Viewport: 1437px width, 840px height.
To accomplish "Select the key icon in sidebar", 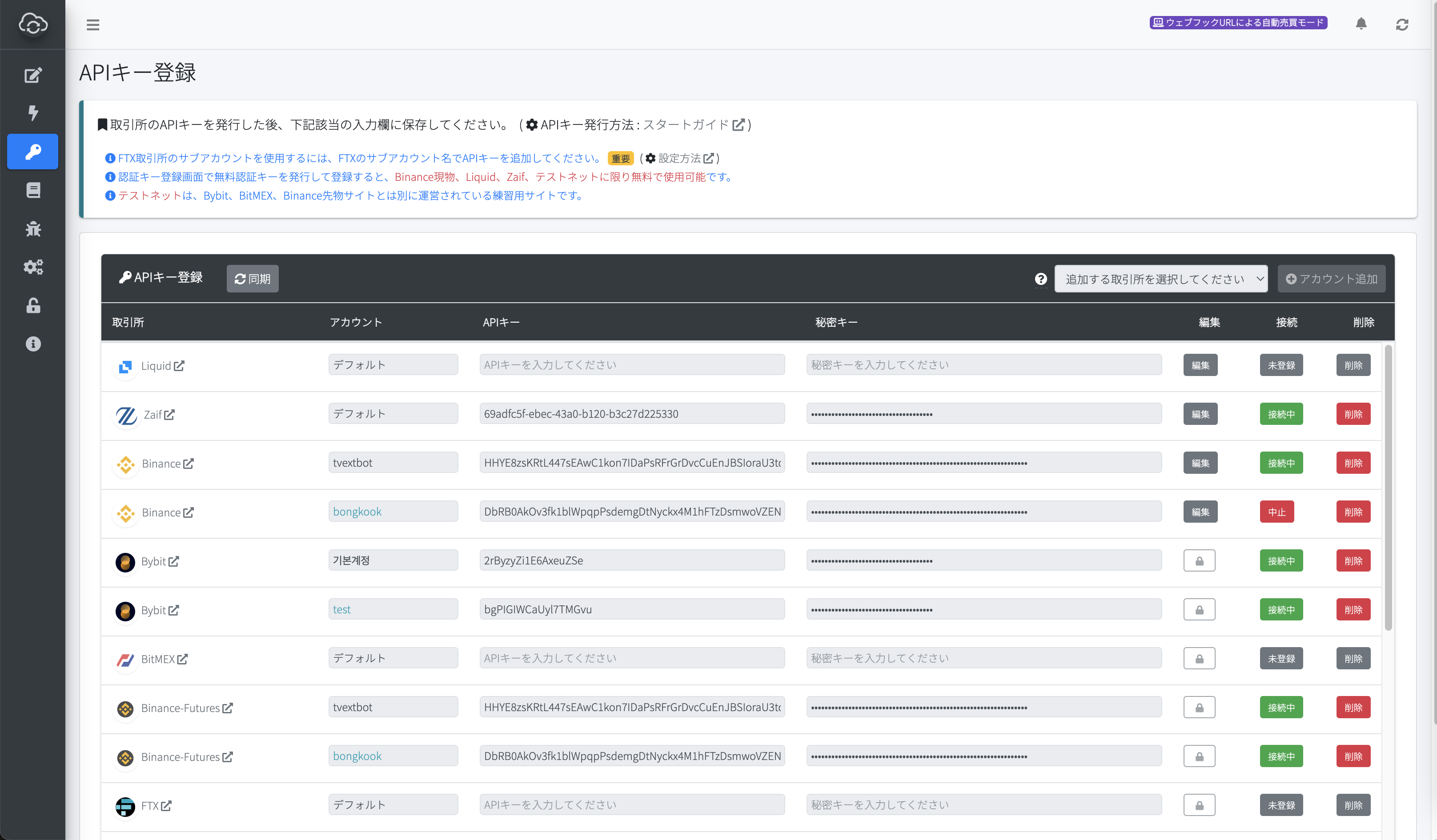I will point(32,152).
